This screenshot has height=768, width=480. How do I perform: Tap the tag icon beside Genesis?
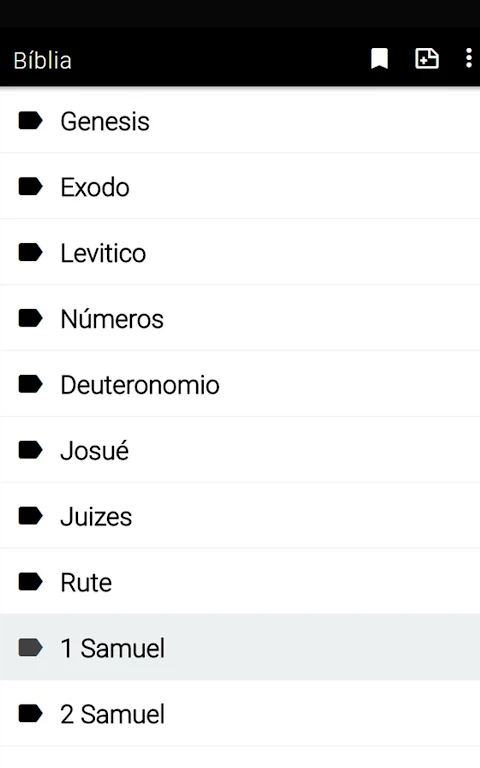[x=30, y=120]
